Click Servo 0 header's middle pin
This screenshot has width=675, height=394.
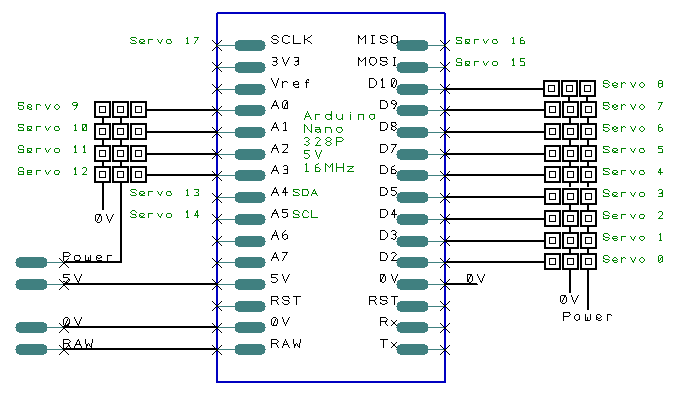pyautogui.click(x=570, y=261)
